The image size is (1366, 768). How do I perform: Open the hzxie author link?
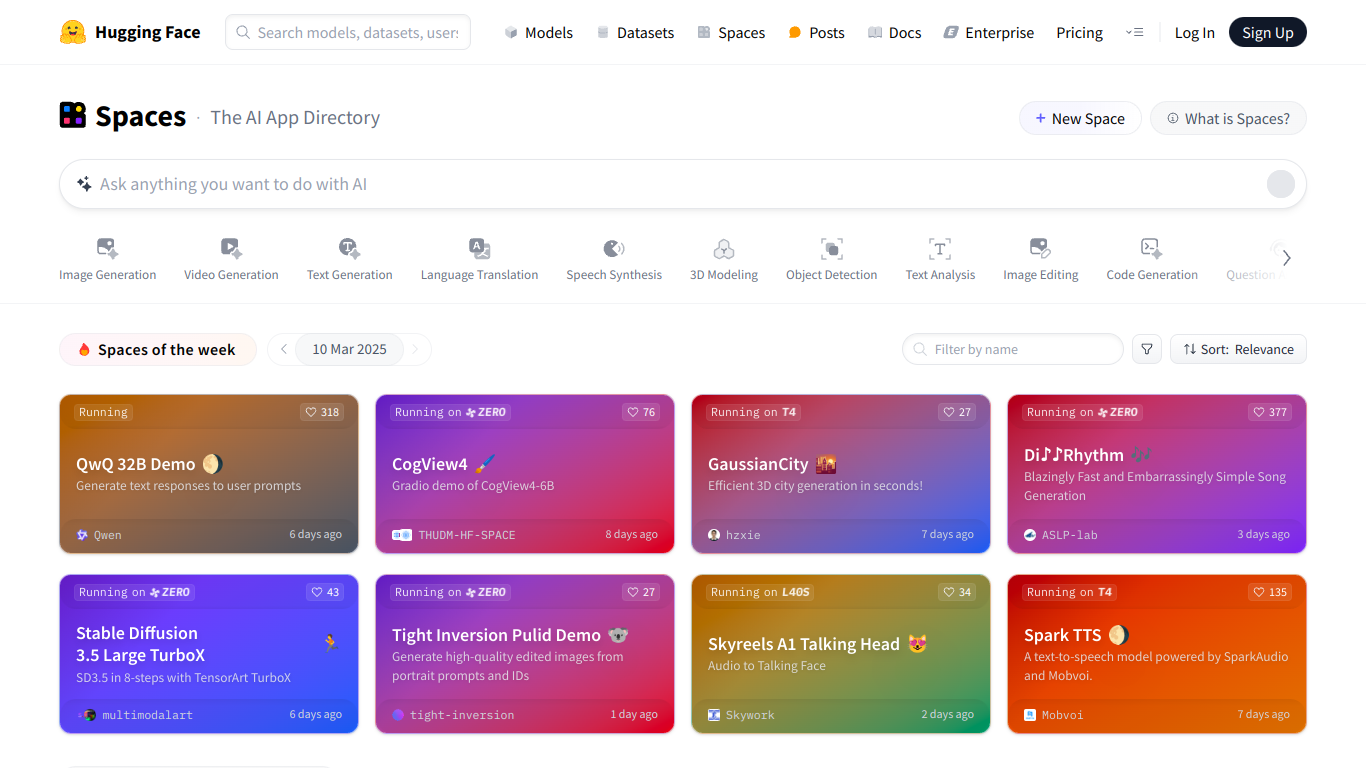click(x=735, y=535)
